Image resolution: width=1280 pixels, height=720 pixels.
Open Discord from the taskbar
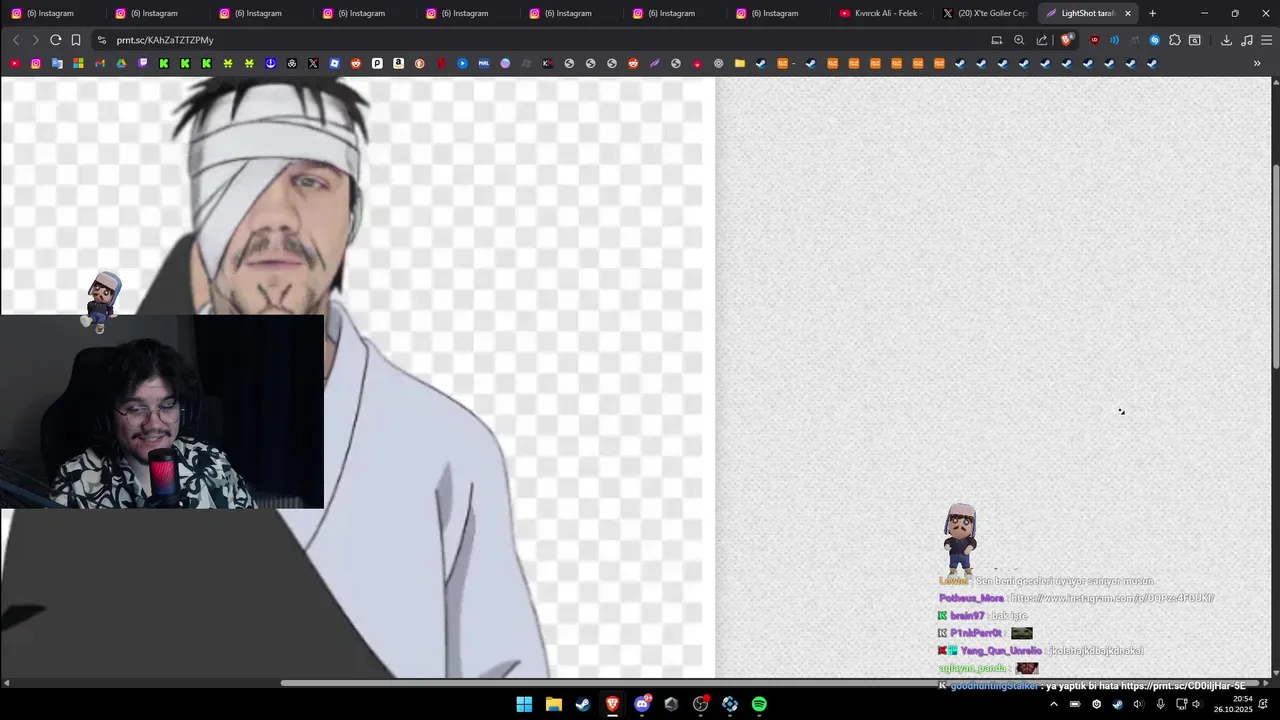(x=642, y=704)
